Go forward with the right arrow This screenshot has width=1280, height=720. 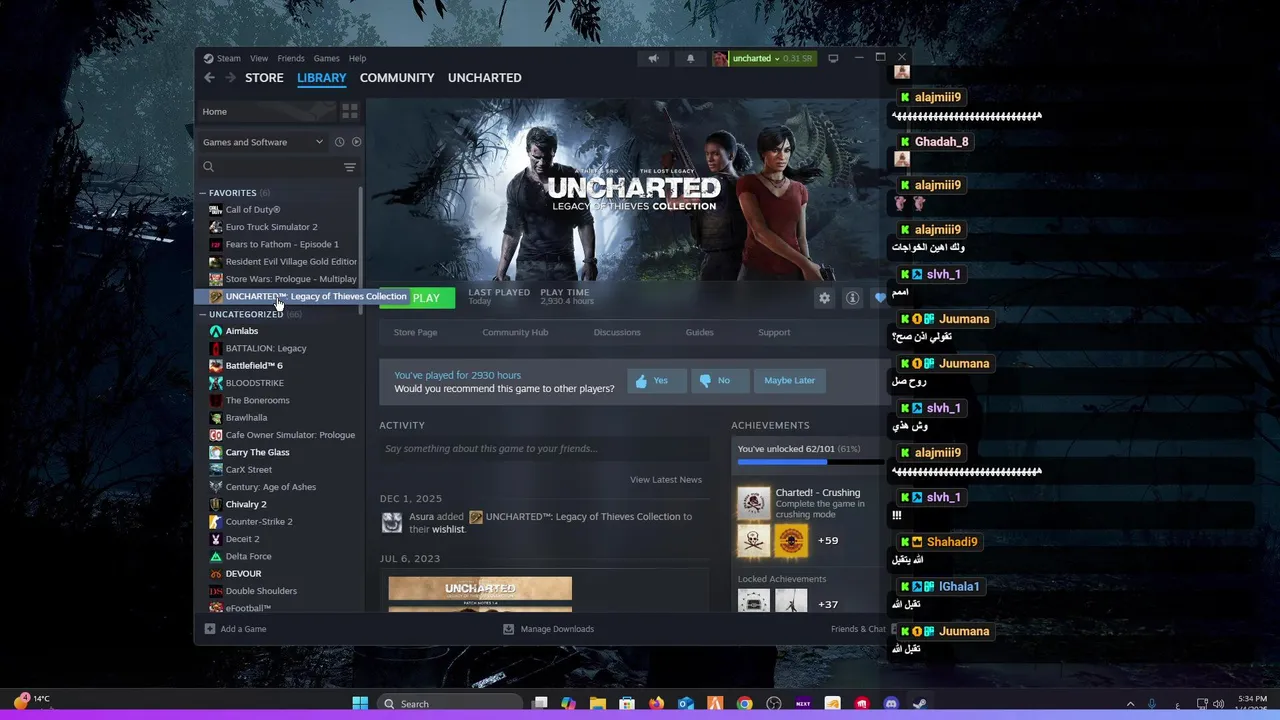pyautogui.click(x=230, y=78)
